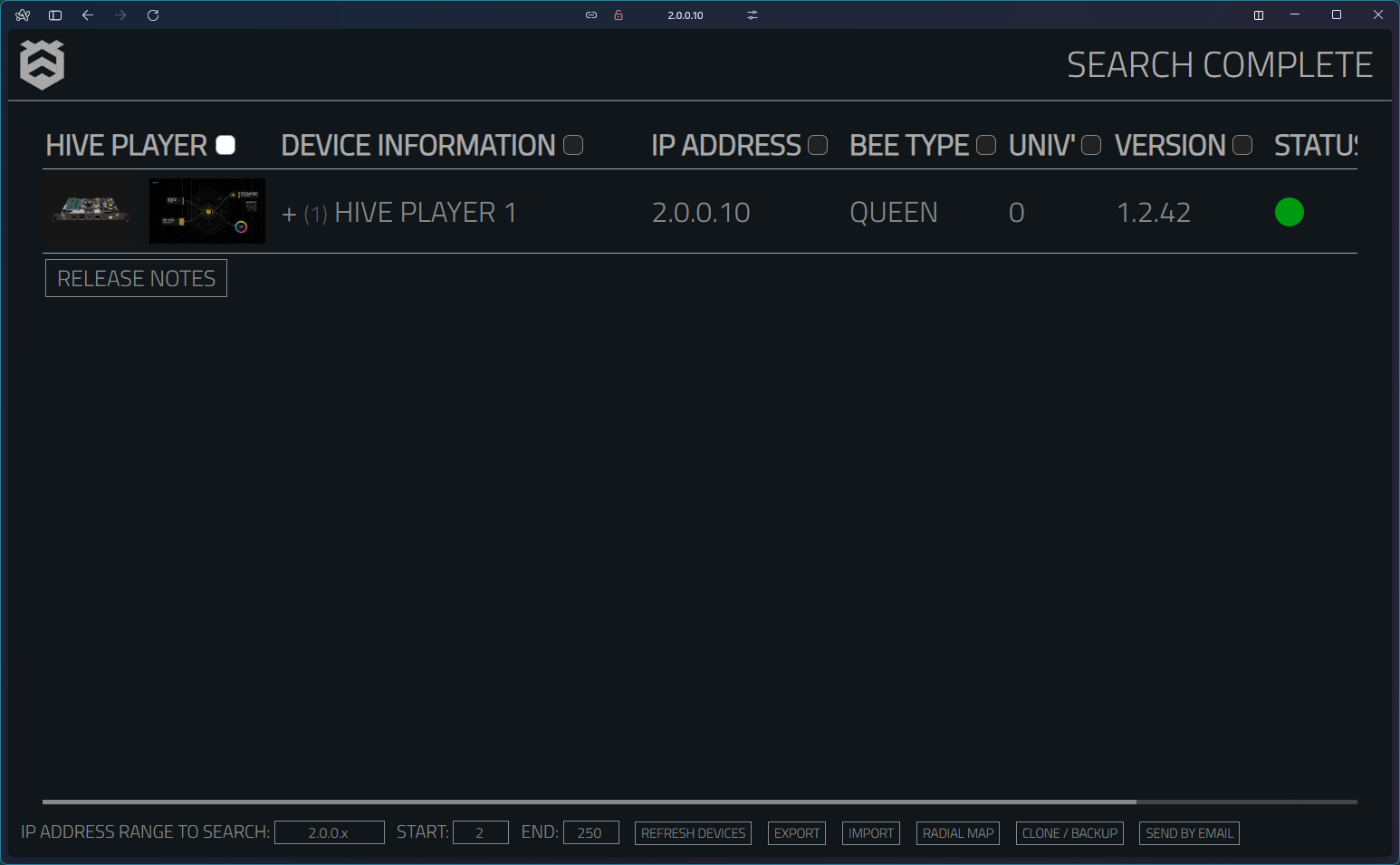Maximize the browser window
This screenshot has width=1400, height=865.
coord(1337,15)
